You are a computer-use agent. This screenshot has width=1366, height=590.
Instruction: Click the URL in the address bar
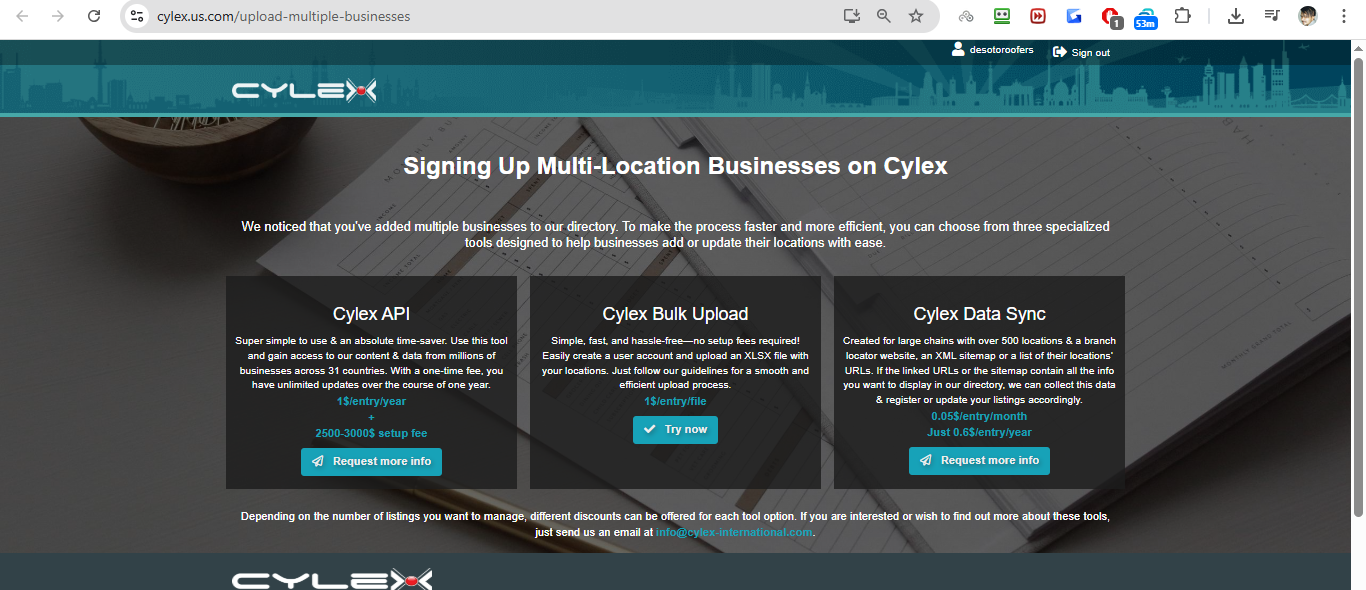tap(283, 16)
